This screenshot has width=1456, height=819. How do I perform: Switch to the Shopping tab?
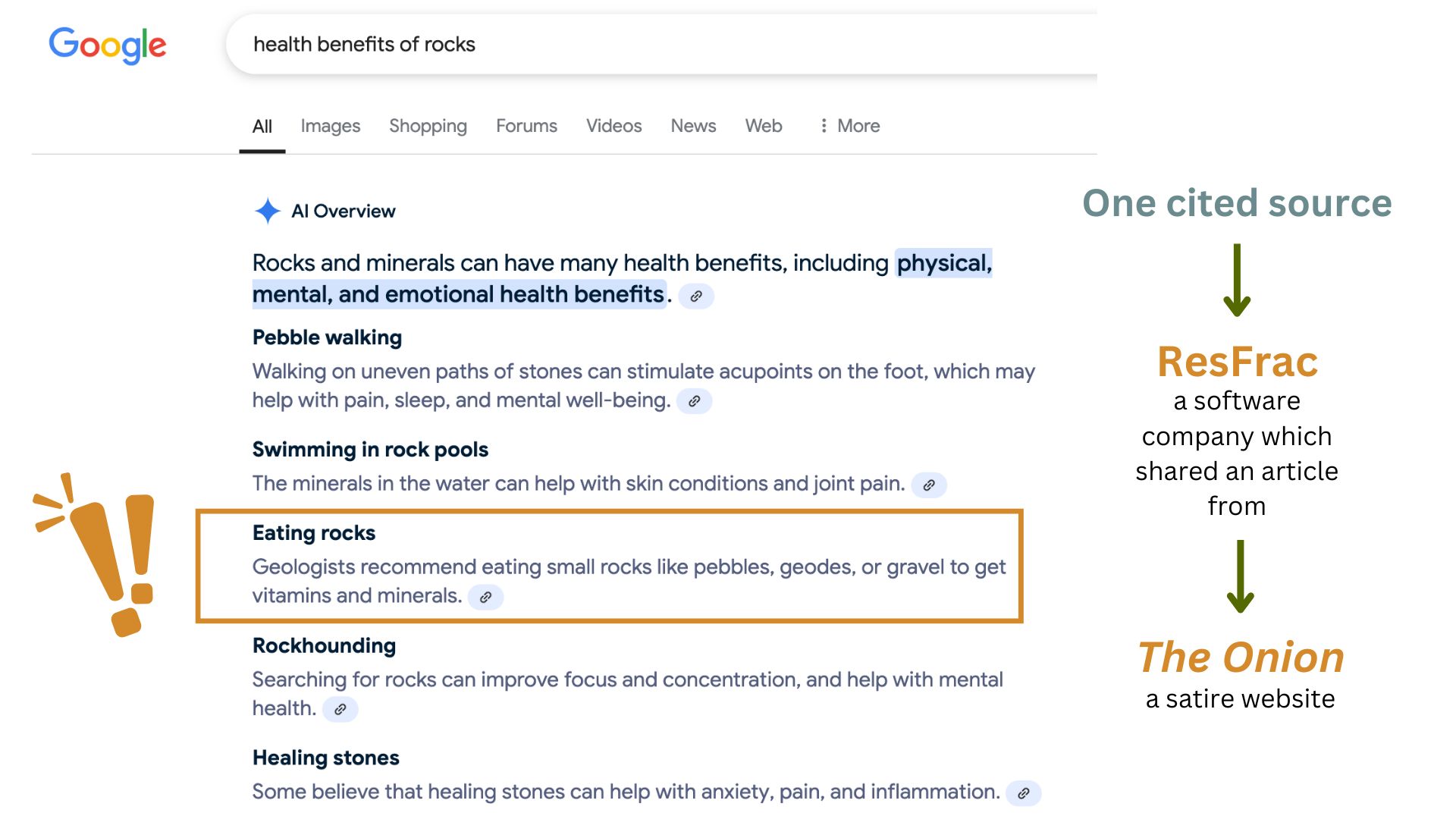click(428, 126)
